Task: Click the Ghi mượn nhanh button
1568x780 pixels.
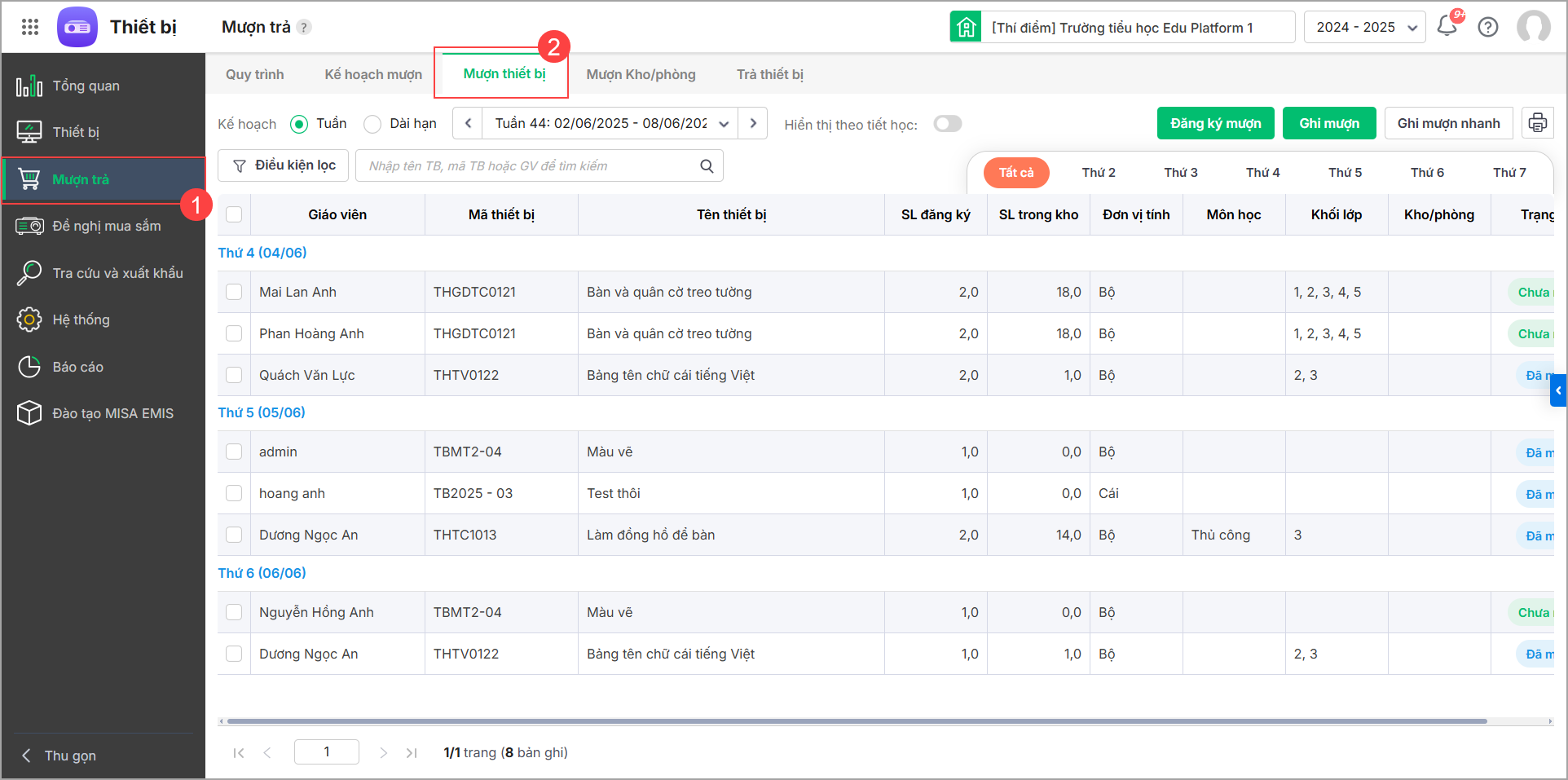Action: 1448,123
